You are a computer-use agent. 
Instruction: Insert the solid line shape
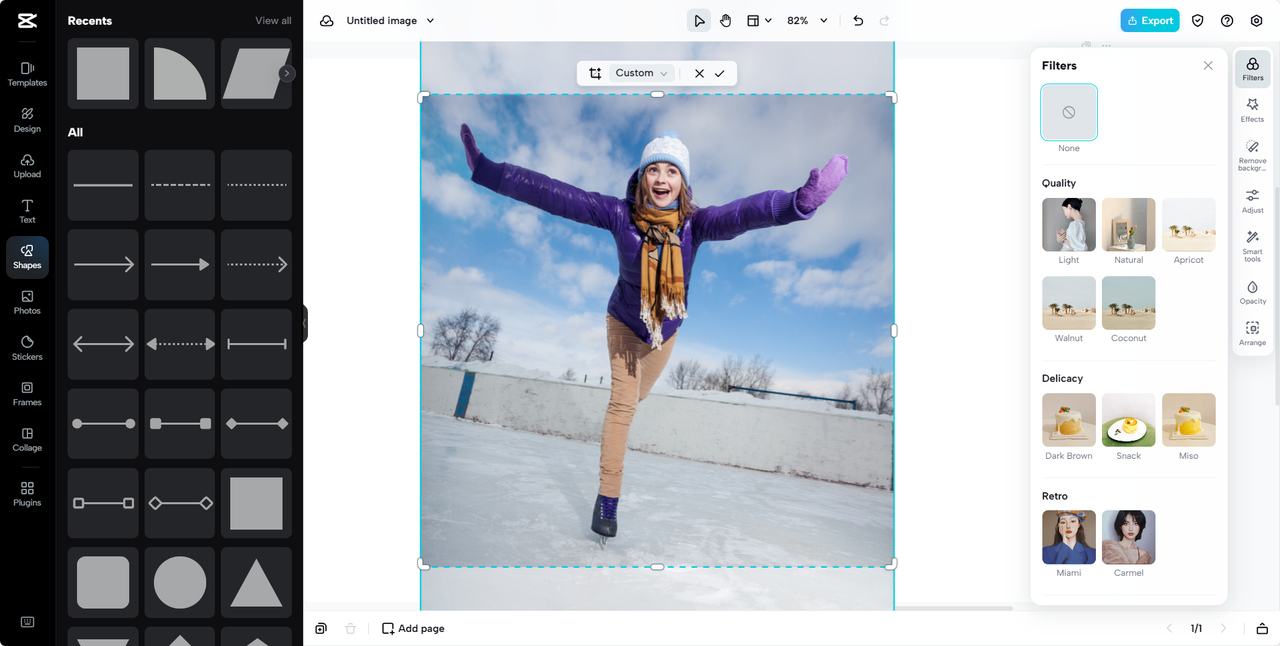click(x=103, y=185)
